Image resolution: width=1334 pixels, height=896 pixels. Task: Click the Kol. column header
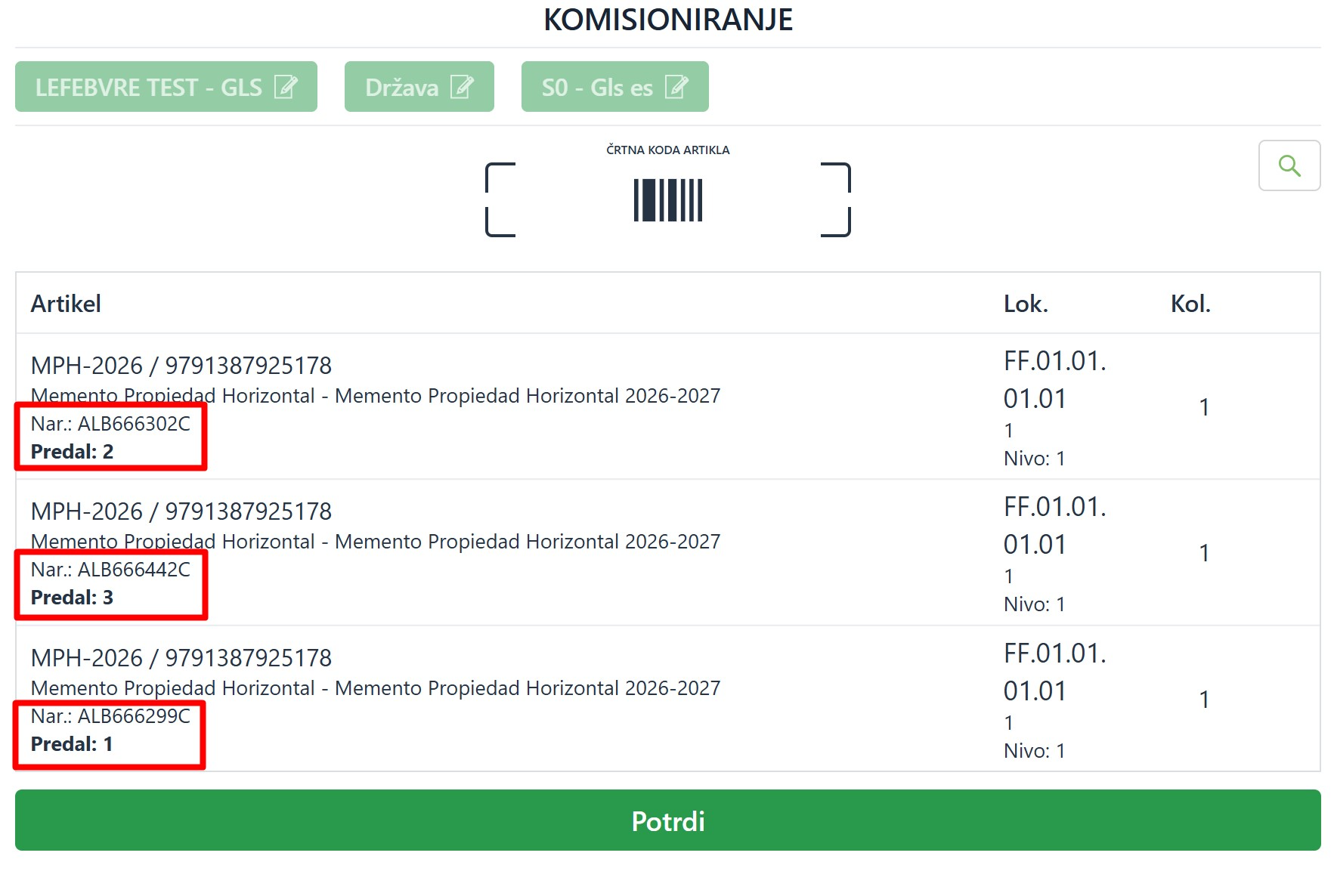[x=1190, y=304]
